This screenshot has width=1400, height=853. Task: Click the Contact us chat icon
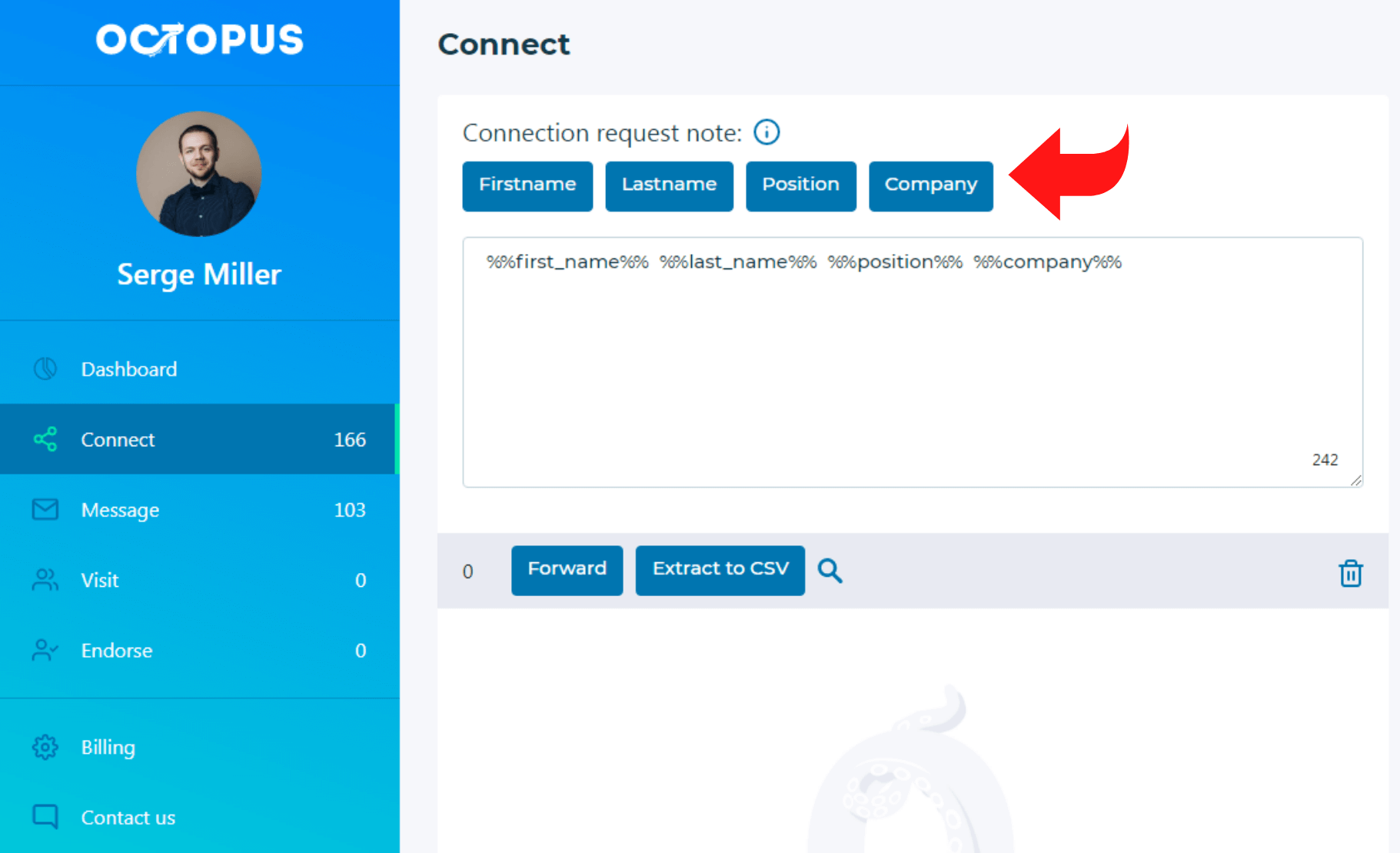pyautogui.click(x=45, y=817)
